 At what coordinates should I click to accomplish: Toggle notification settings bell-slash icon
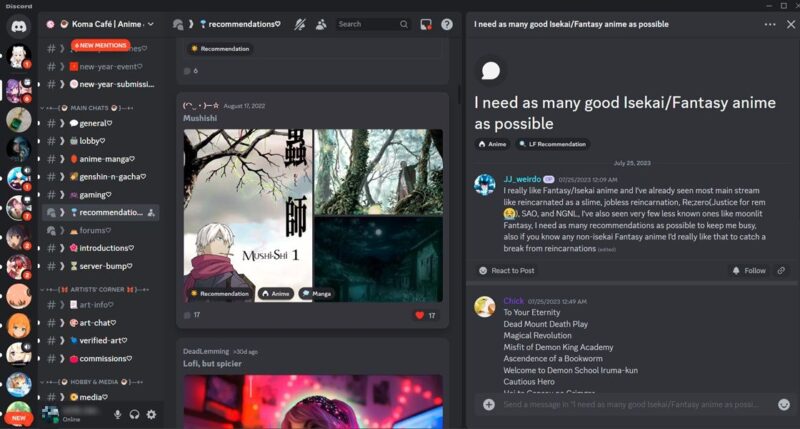[300, 24]
